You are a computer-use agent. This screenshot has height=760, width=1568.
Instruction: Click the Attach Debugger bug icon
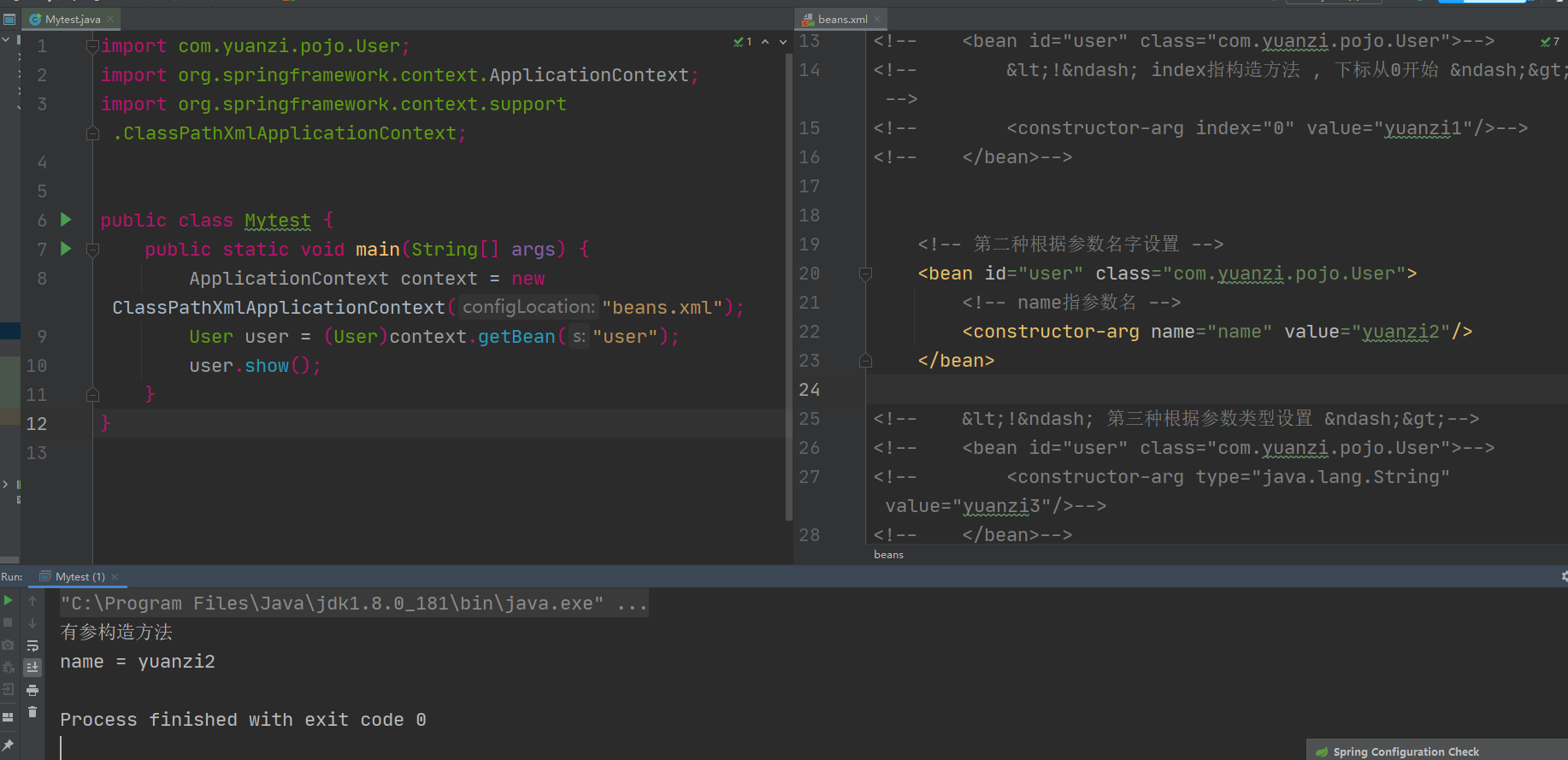point(9,667)
